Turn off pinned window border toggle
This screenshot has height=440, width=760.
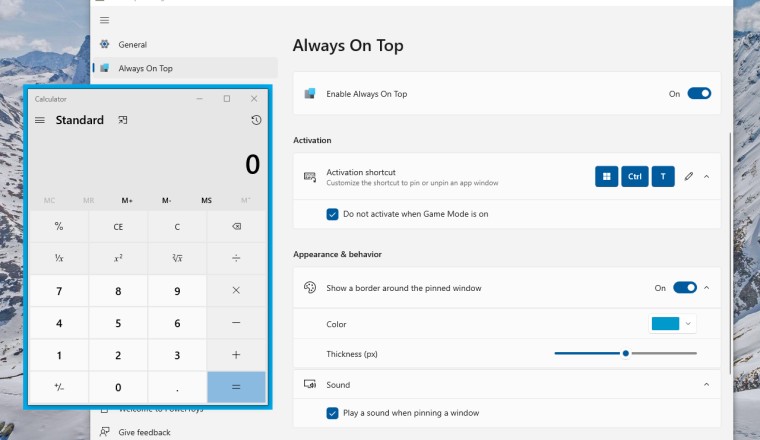685,288
